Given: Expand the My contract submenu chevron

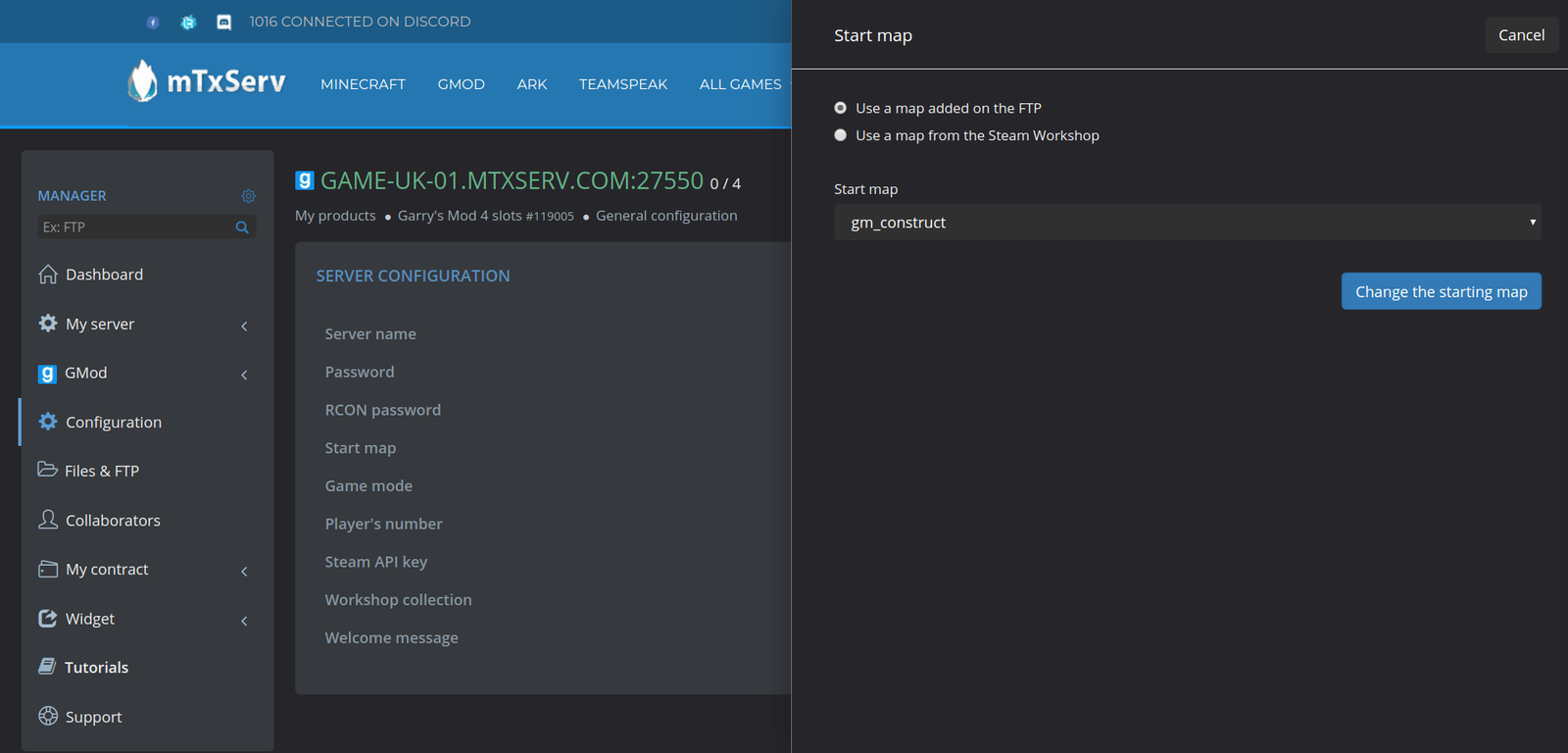Looking at the screenshot, I should (x=244, y=571).
